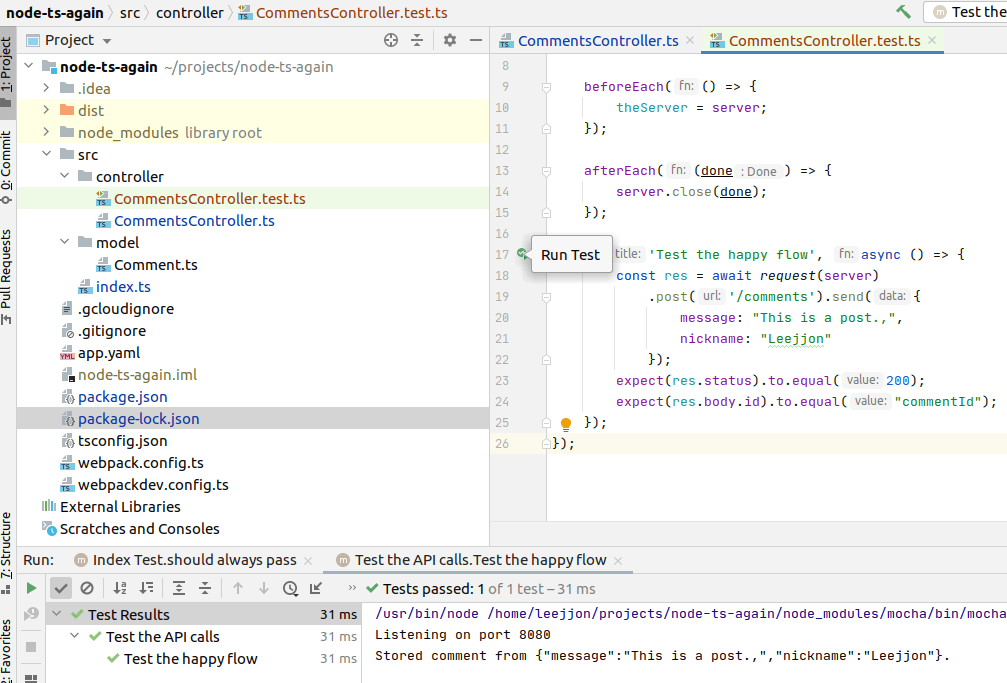Screen dimensions: 1007x683
Task: Toggle sort alphabetically in Run toolbar
Action: click(x=120, y=588)
